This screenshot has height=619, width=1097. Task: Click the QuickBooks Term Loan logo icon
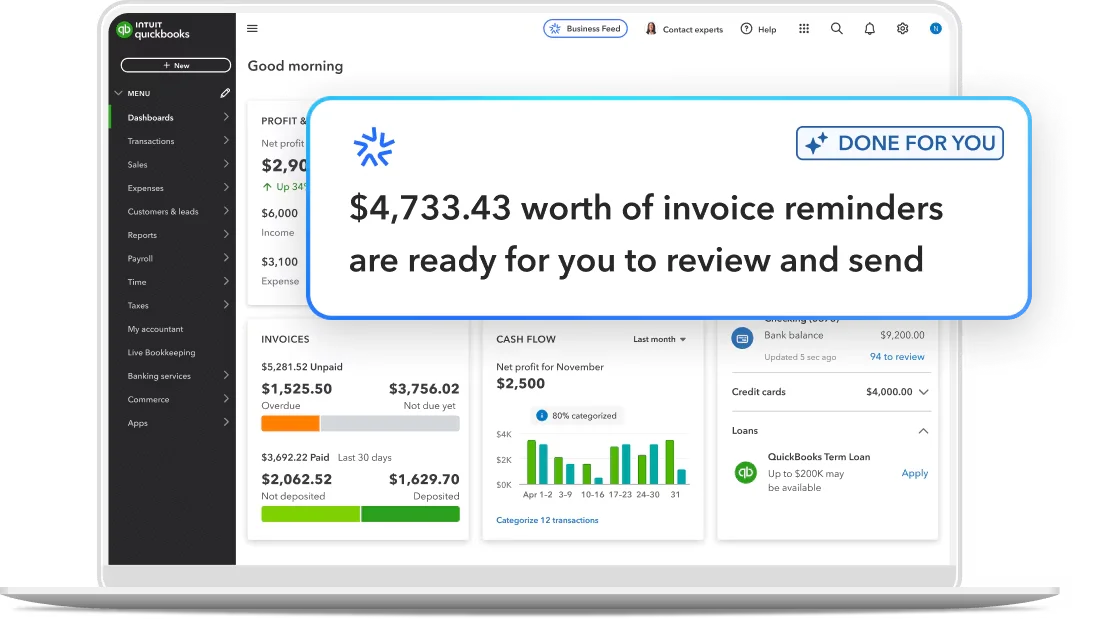[745, 472]
